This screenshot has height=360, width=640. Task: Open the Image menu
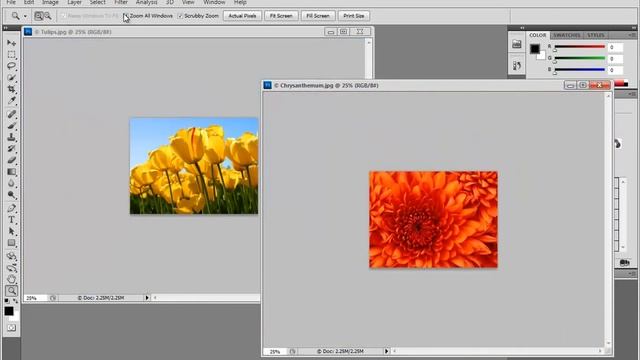(50, 2)
